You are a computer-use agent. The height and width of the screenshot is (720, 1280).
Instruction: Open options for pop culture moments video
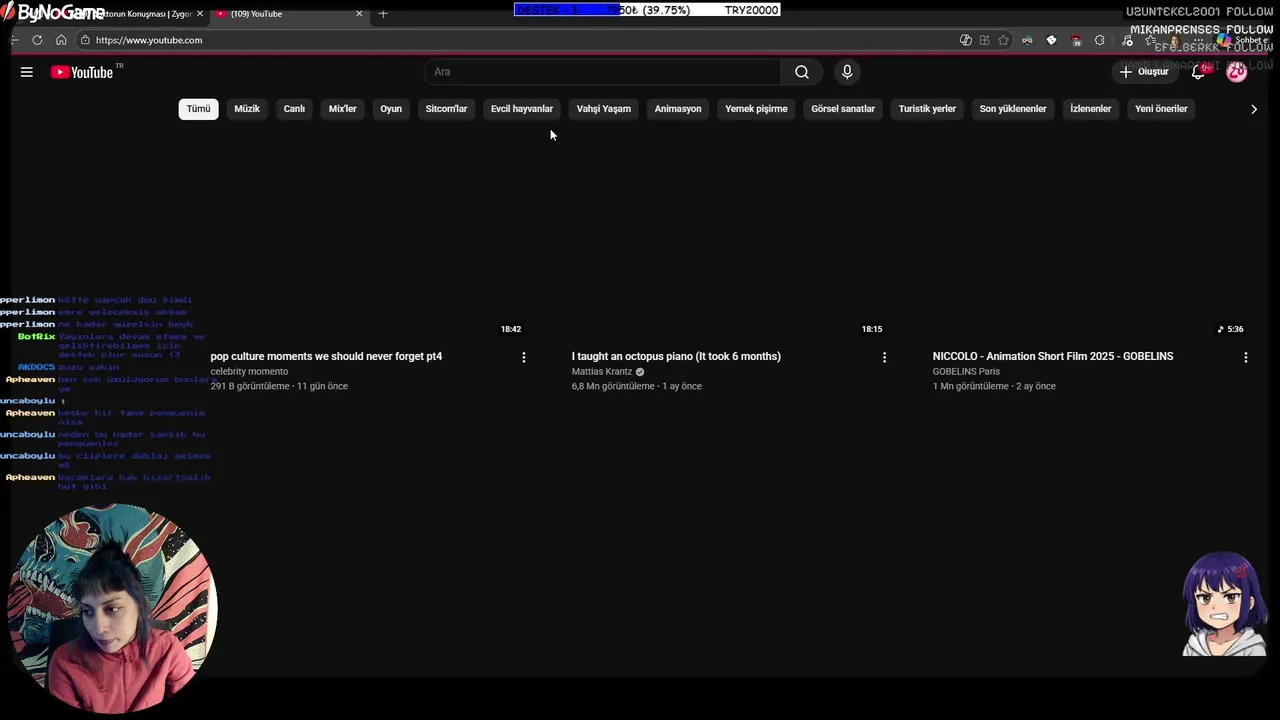pos(523,357)
